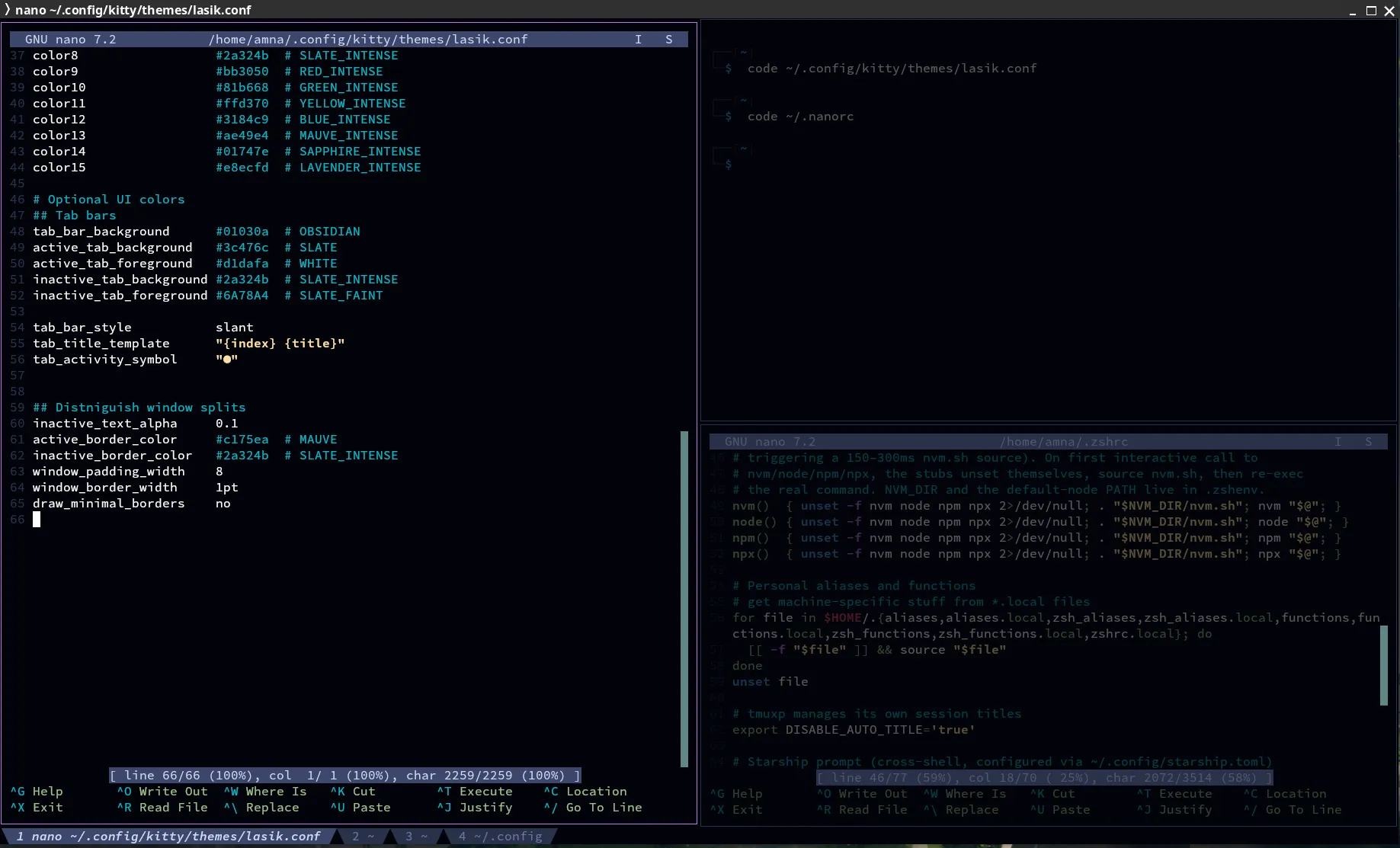Click ^O Write Out in .zshrc pane
1400x848 pixels.
(862, 793)
